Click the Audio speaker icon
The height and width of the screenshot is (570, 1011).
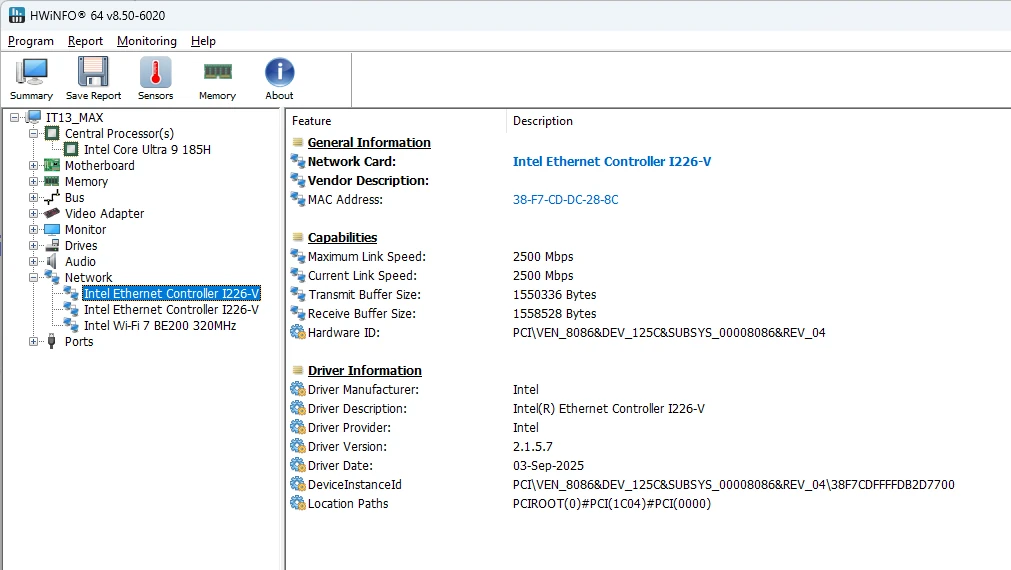pyautogui.click(x=52, y=261)
